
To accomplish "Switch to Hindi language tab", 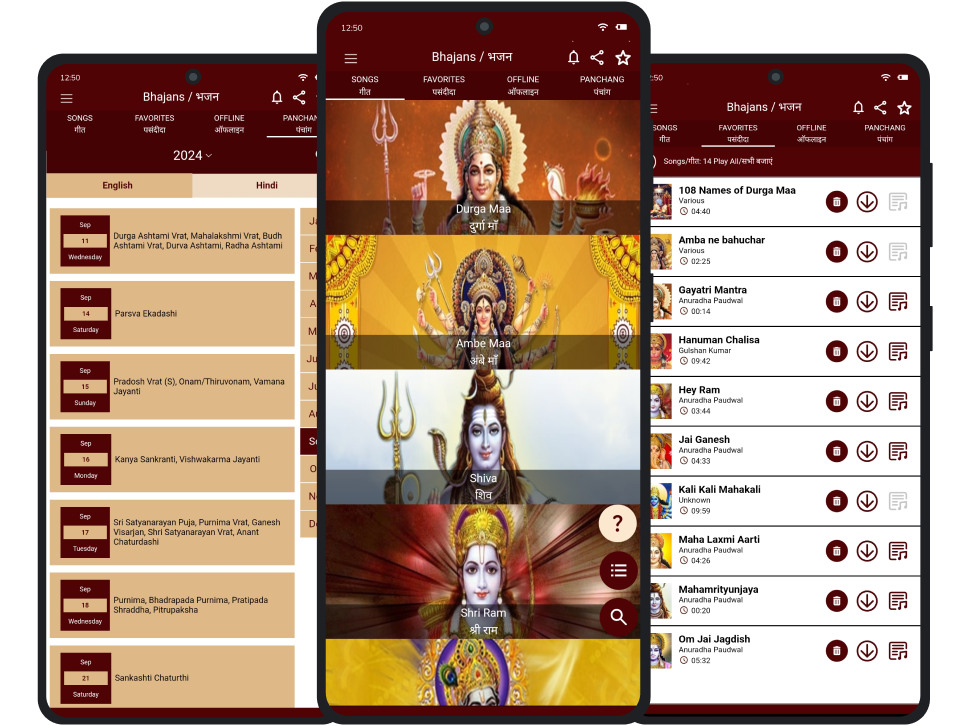I will (255, 186).
